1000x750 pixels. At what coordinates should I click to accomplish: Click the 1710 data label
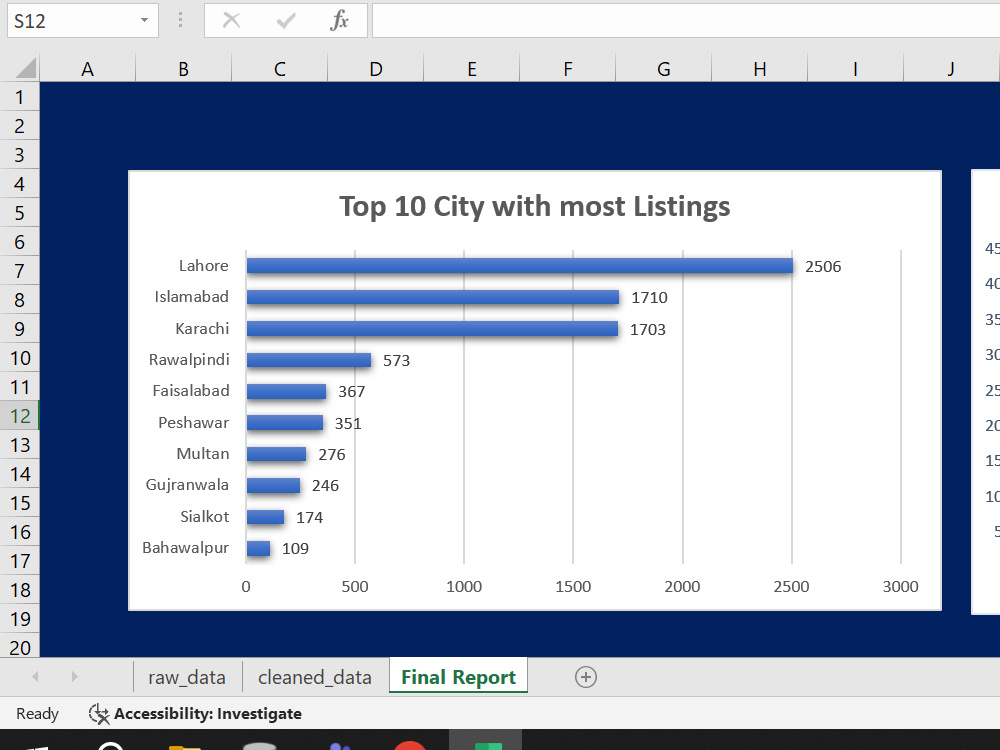click(x=649, y=298)
